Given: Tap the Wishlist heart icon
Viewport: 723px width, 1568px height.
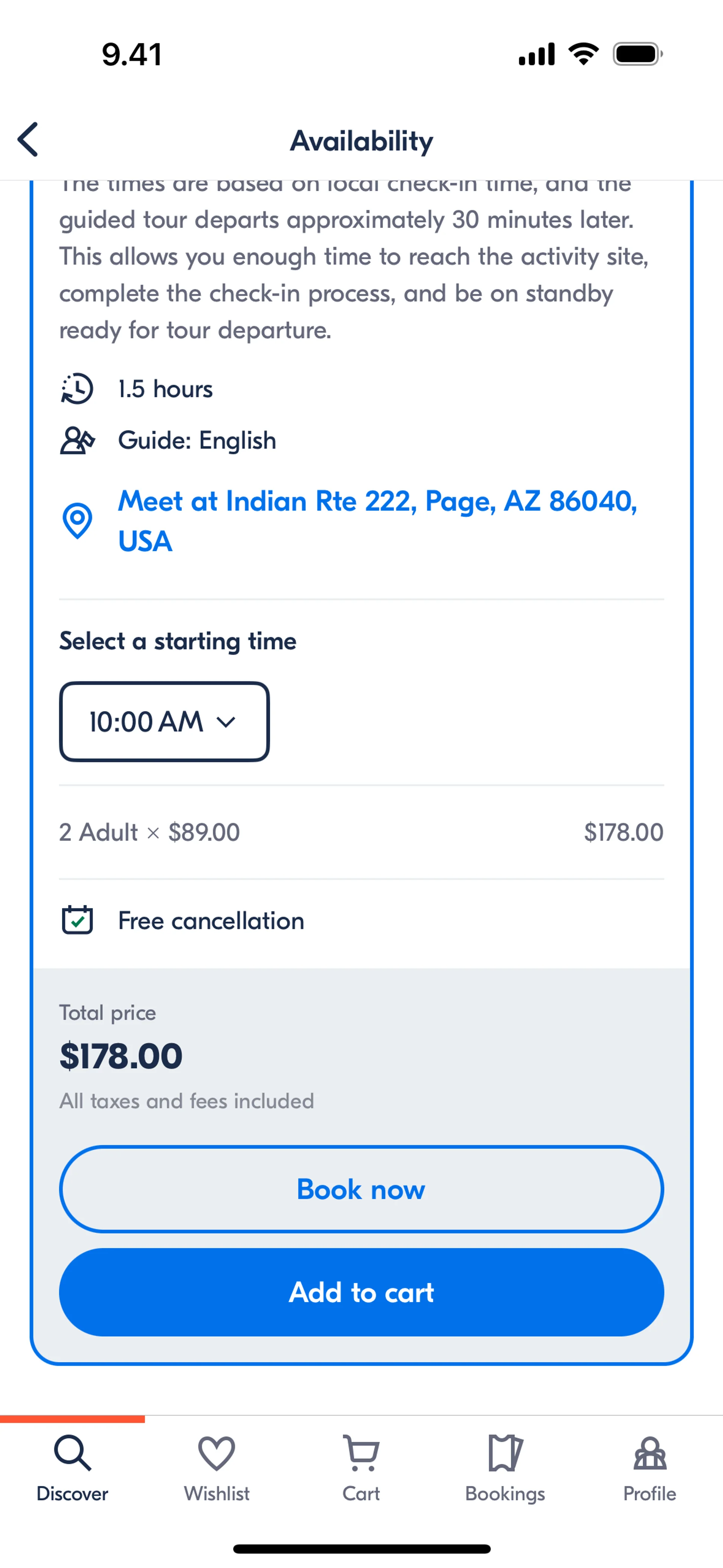Looking at the screenshot, I should pos(217,1453).
